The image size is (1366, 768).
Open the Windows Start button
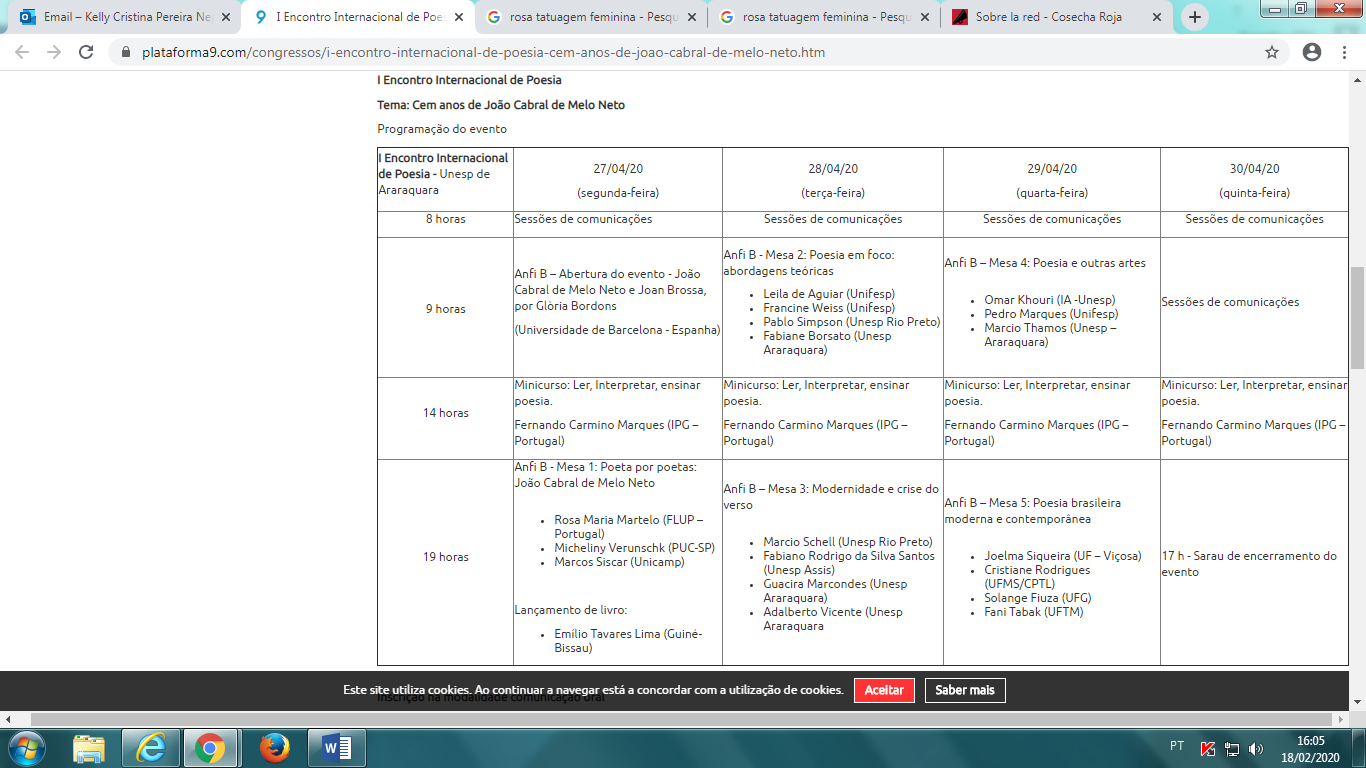coord(26,748)
